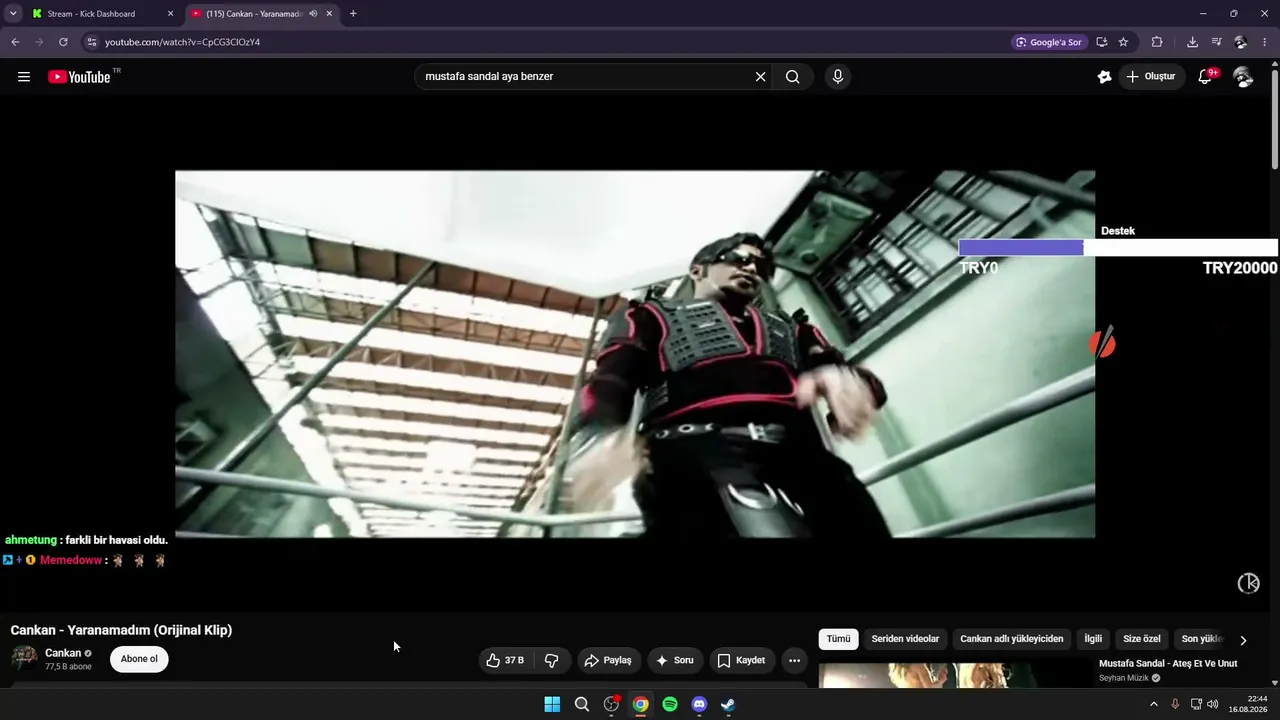The height and width of the screenshot is (720, 1280).
Task: Select the İlgili filter chip
Action: tap(1093, 639)
